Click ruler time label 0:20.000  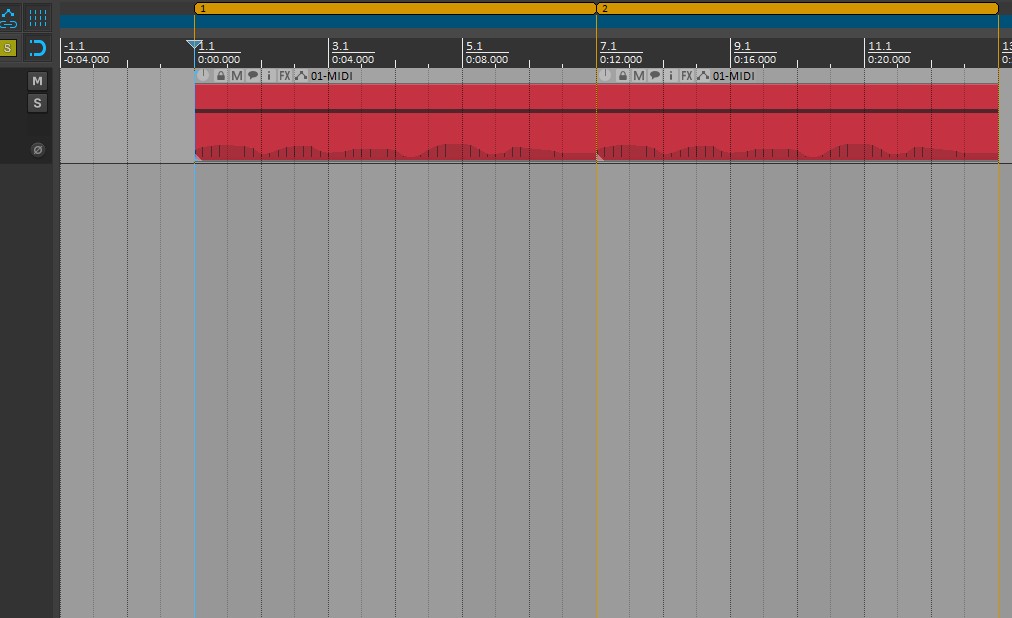pos(889,59)
